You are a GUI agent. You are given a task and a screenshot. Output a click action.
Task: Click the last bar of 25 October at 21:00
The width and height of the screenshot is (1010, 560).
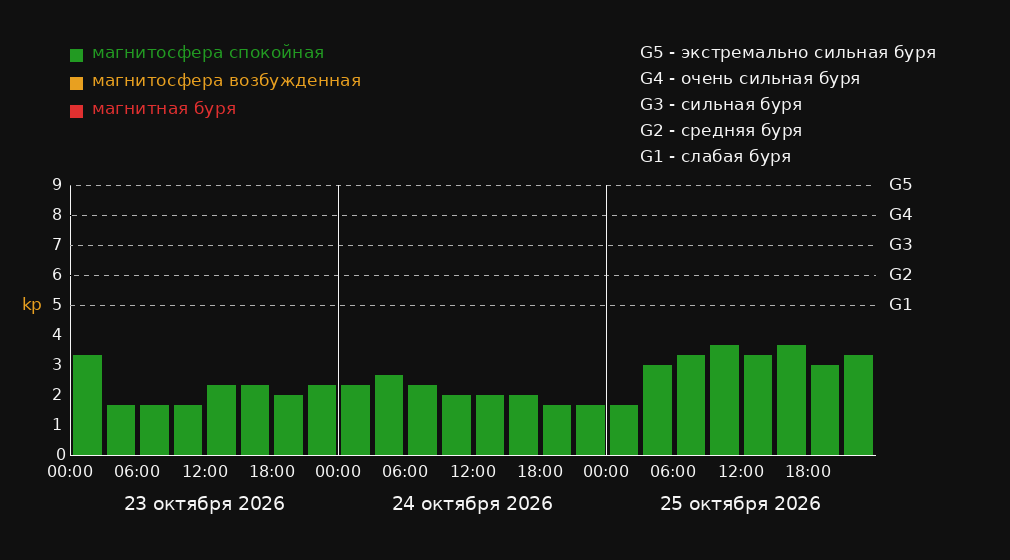(858, 405)
